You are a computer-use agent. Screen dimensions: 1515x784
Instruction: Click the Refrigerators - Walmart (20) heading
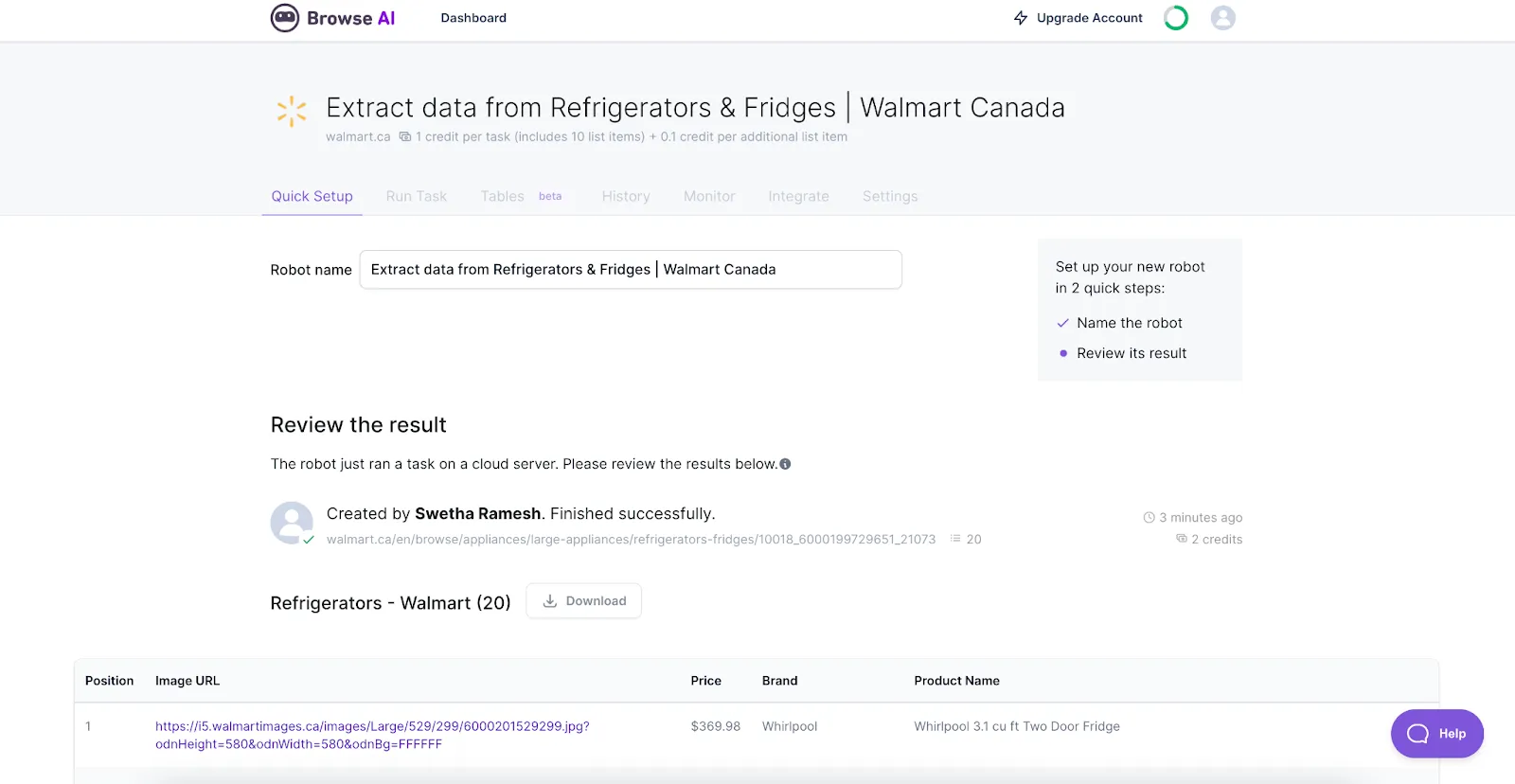(x=390, y=603)
